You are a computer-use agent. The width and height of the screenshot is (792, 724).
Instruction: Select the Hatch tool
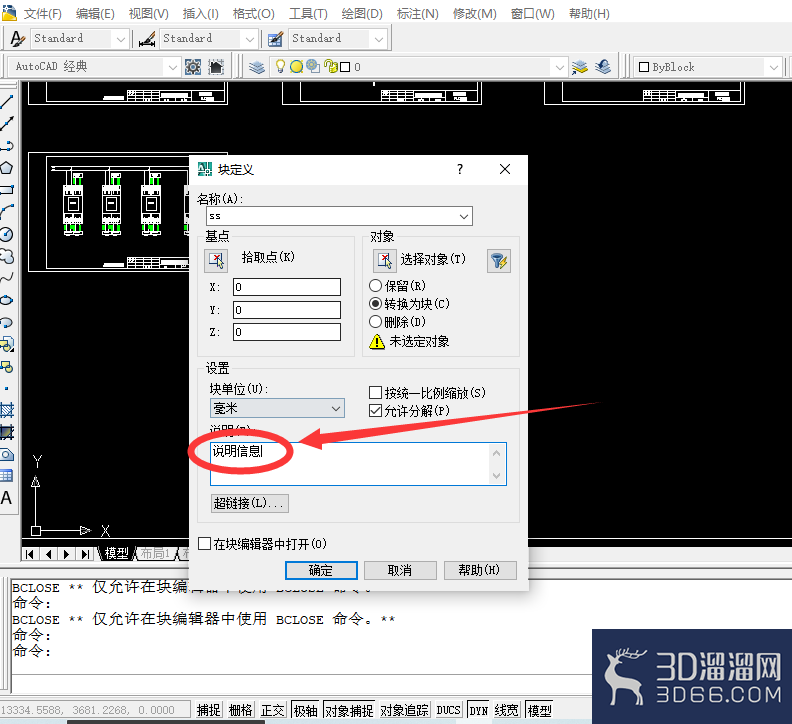click(7, 410)
